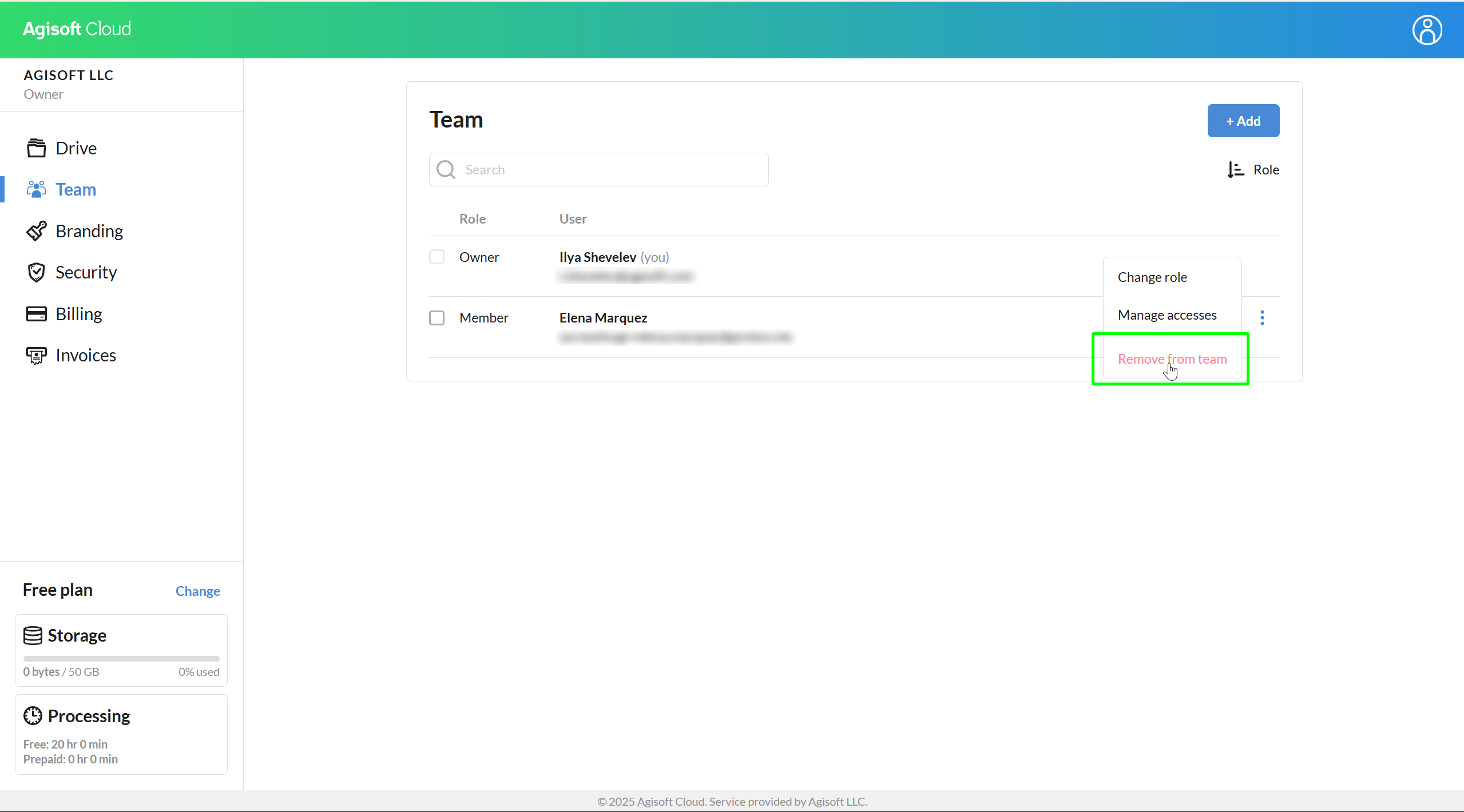1464x812 pixels.
Task: Open the Role sort dropdown
Action: pyautogui.click(x=1265, y=170)
